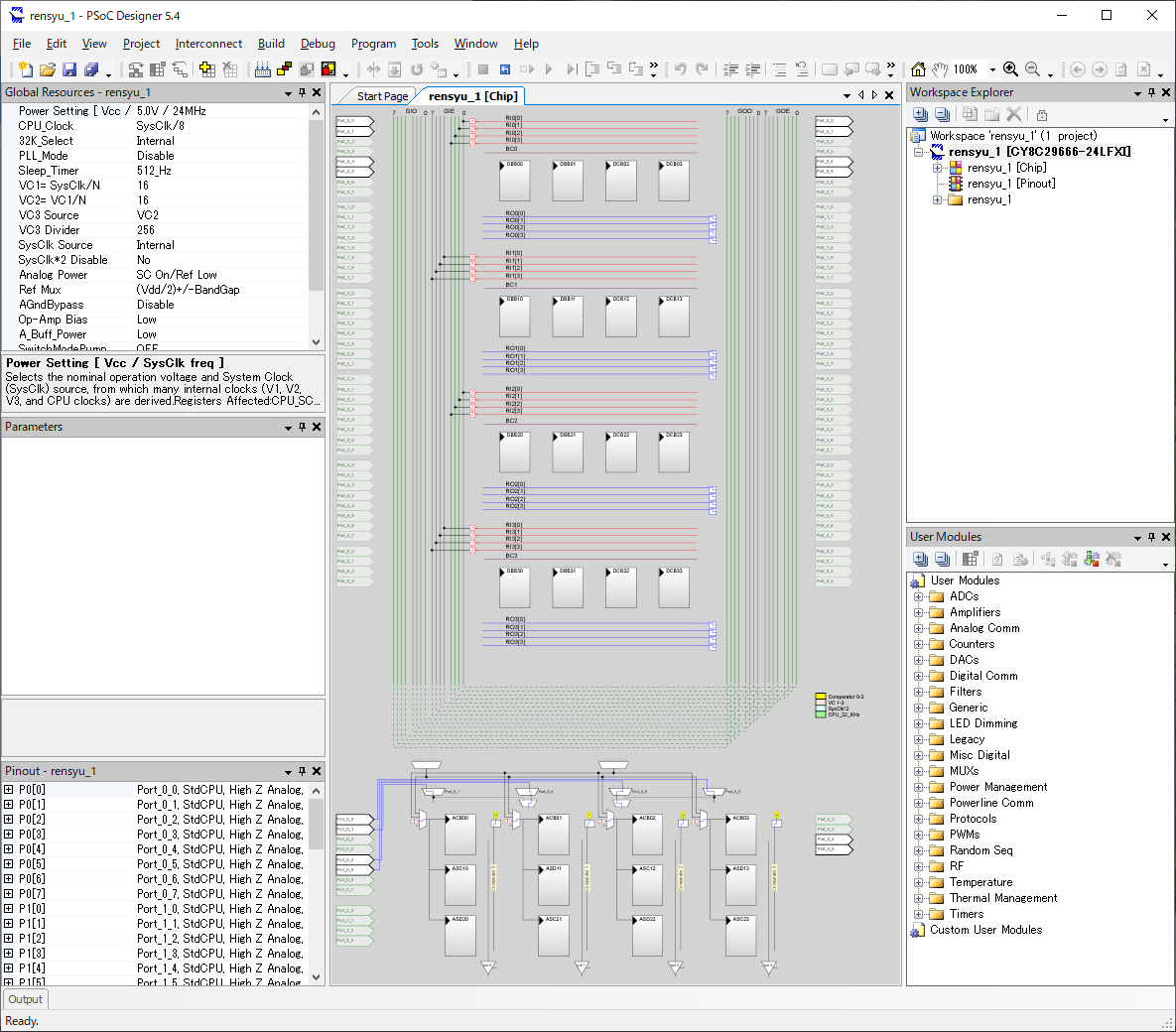This screenshot has height=1032, width=1176.
Task: Click the yellow plus Add grid icon
Action: click(x=207, y=69)
